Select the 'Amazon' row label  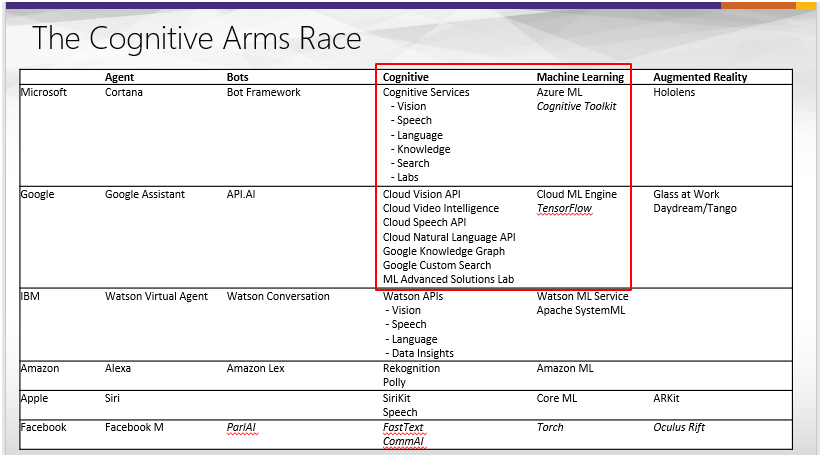tap(40, 368)
